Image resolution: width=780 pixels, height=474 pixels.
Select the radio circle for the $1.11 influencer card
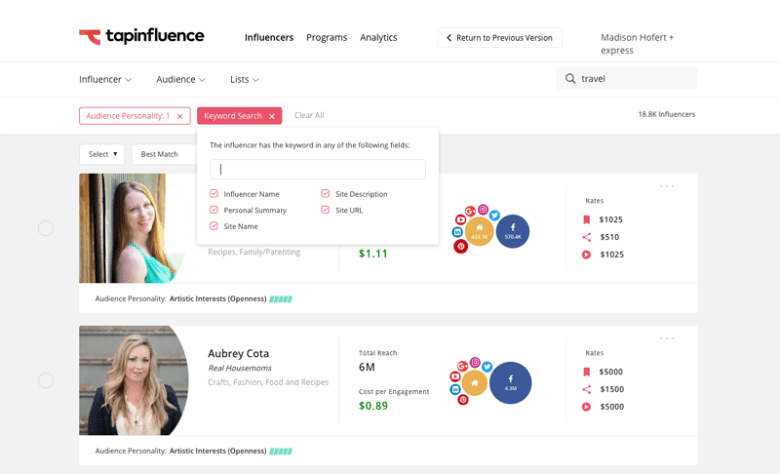point(46,228)
